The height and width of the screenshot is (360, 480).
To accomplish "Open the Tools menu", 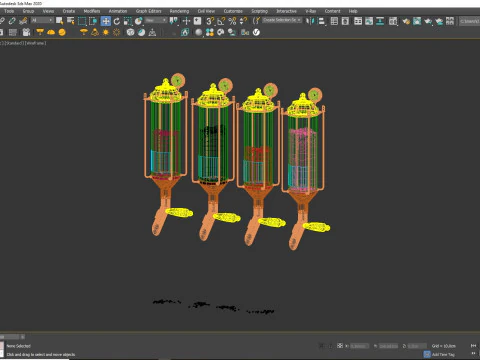I will click(x=9, y=11).
